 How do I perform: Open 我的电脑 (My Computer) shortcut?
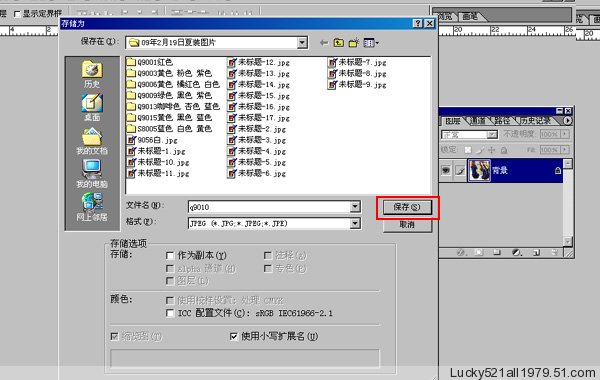[x=92, y=174]
